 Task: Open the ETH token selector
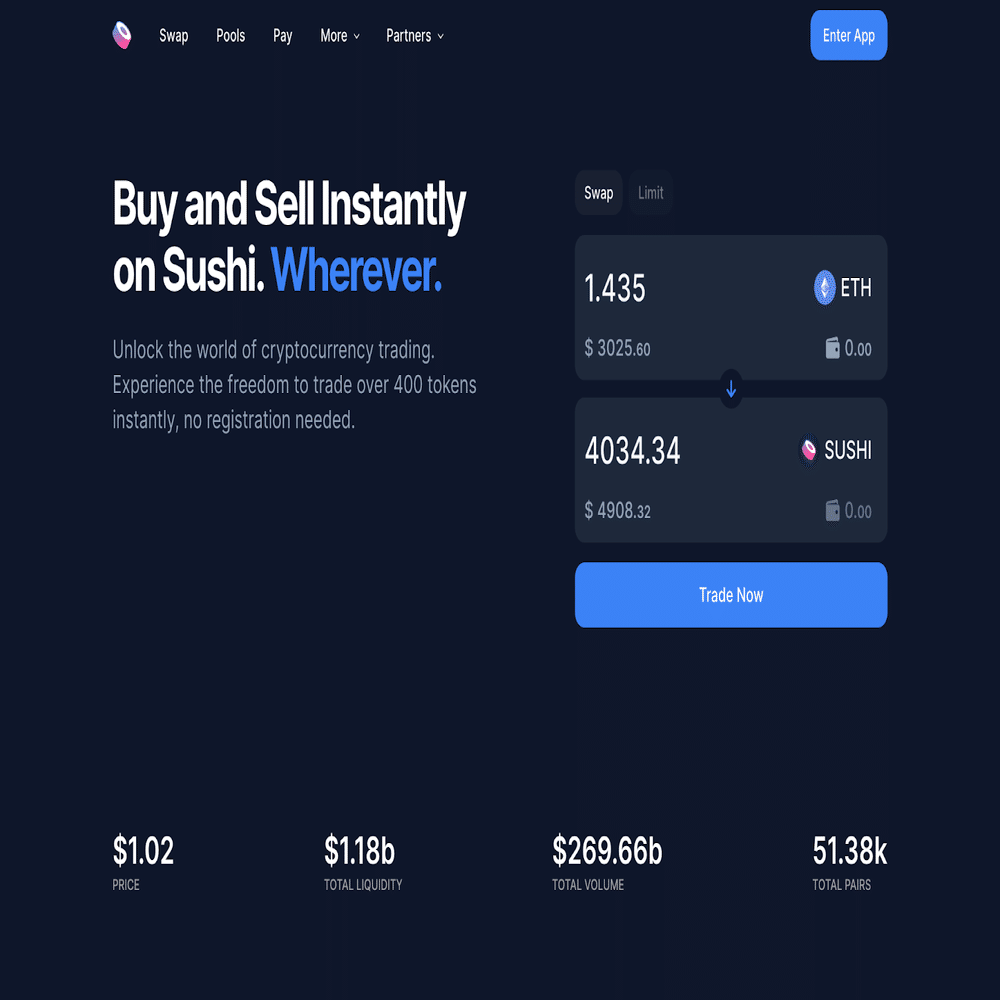(843, 288)
